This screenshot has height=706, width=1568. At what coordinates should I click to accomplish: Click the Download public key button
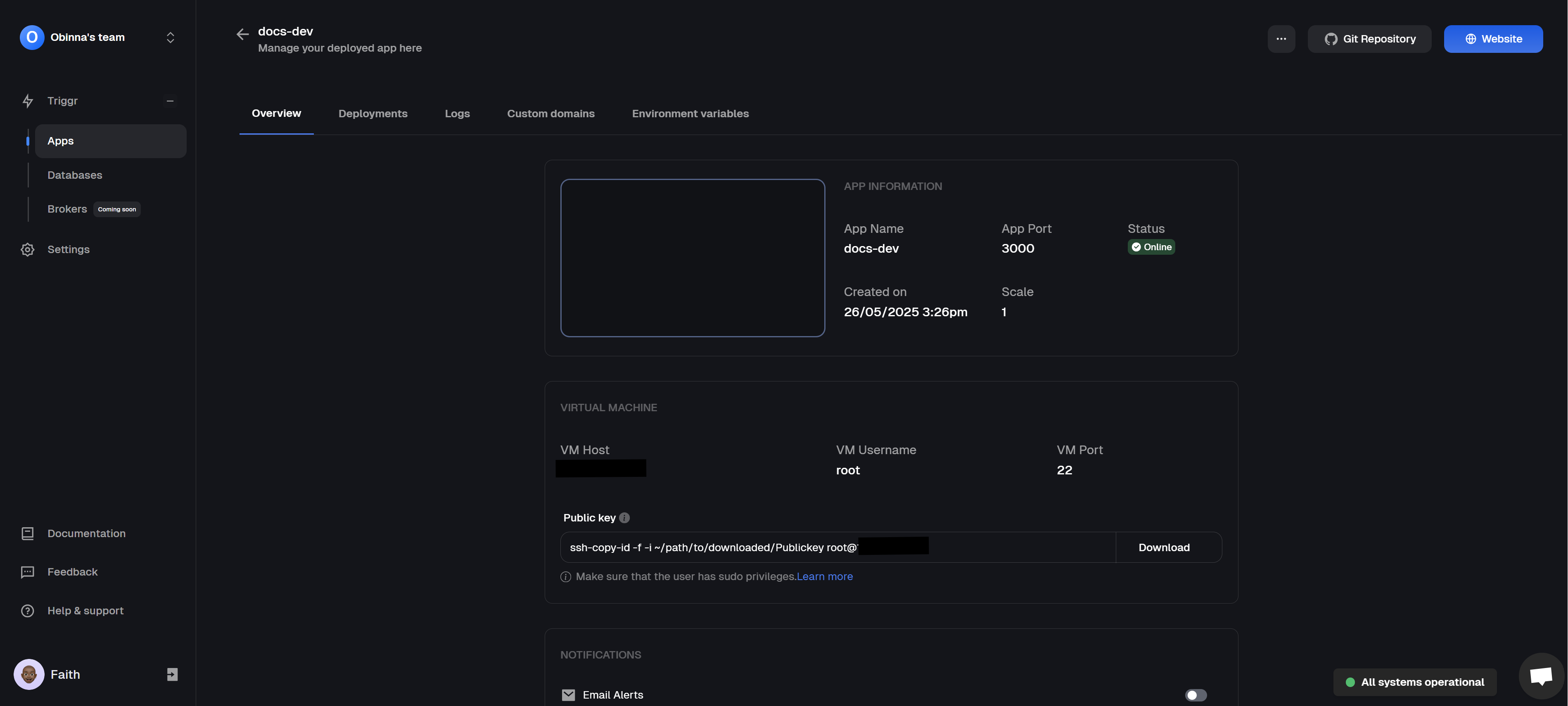click(1163, 548)
